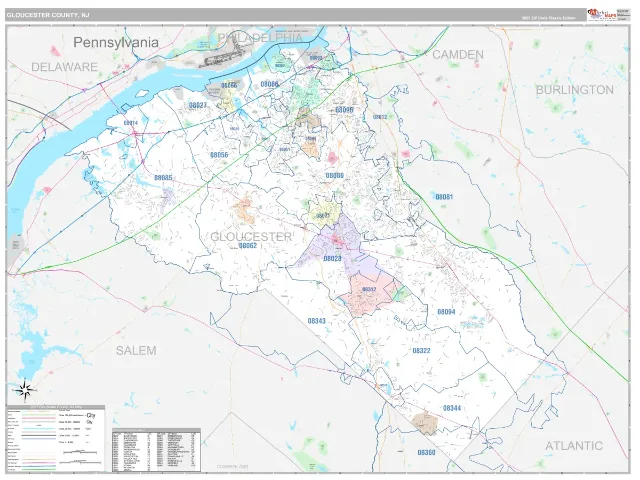Image resolution: width=640 pixels, height=480 pixels.
Task: Click ZIP code label 08360
Action: [x=427, y=453]
